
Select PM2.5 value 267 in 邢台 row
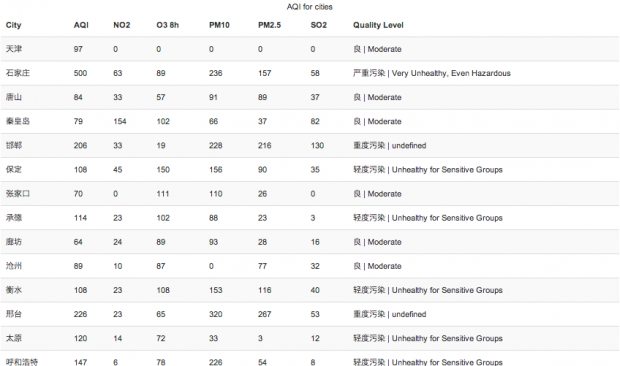click(265, 314)
